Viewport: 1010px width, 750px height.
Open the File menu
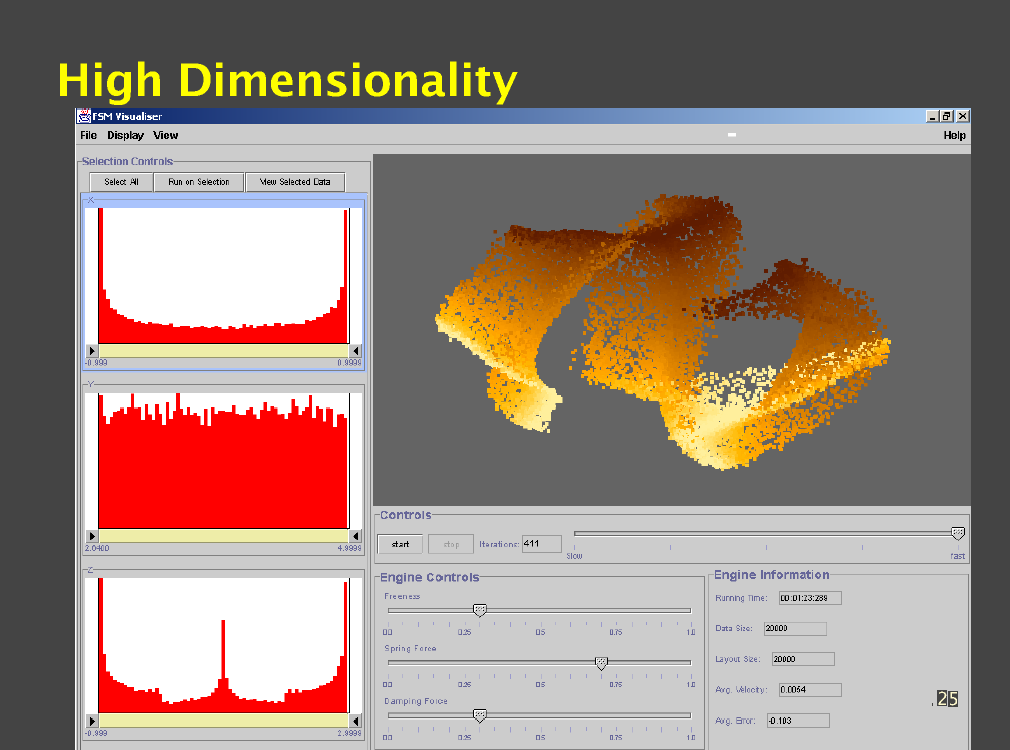(88, 135)
